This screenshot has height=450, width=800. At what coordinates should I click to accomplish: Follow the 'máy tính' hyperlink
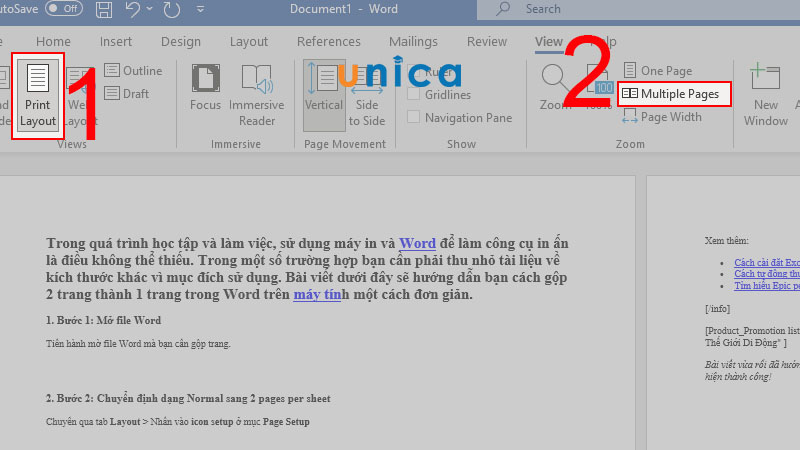[317, 294]
